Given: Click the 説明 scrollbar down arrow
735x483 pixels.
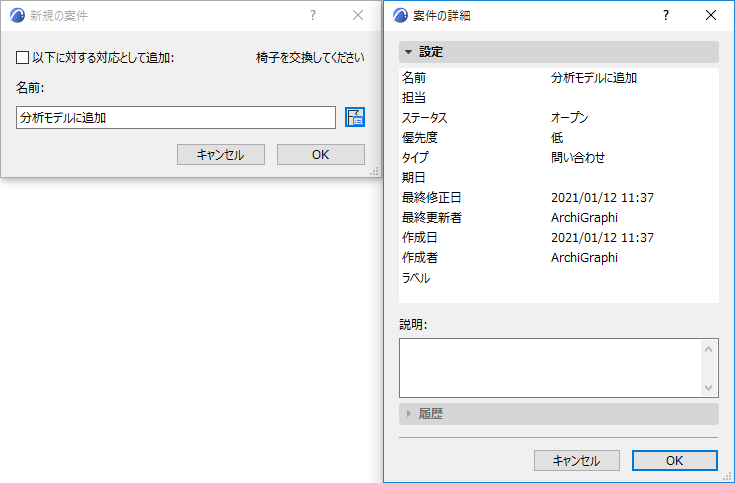Looking at the screenshot, I should pos(709,388).
